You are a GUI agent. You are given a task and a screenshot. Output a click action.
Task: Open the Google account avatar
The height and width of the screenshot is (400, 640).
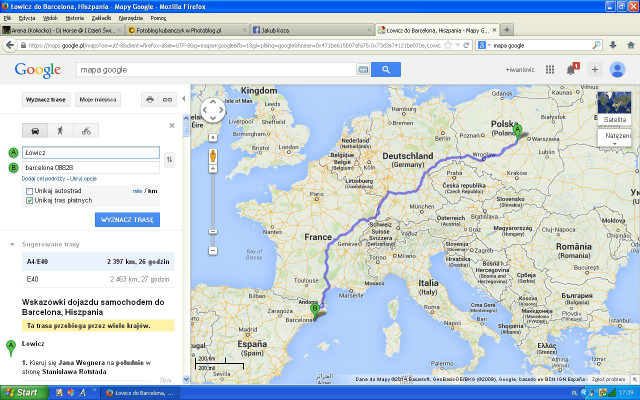pyautogui.click(x=617, y=70)
